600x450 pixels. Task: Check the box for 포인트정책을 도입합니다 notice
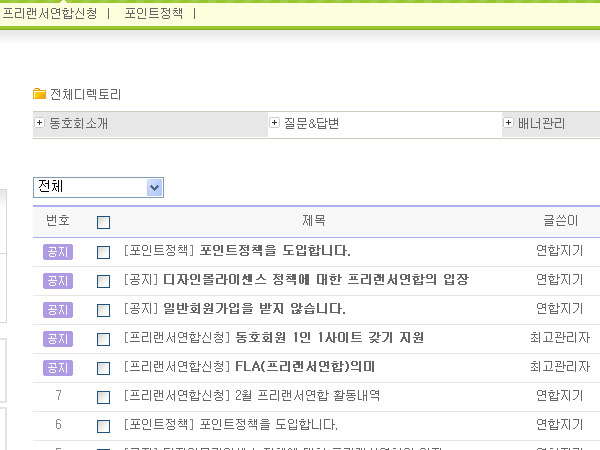[103, 252]
